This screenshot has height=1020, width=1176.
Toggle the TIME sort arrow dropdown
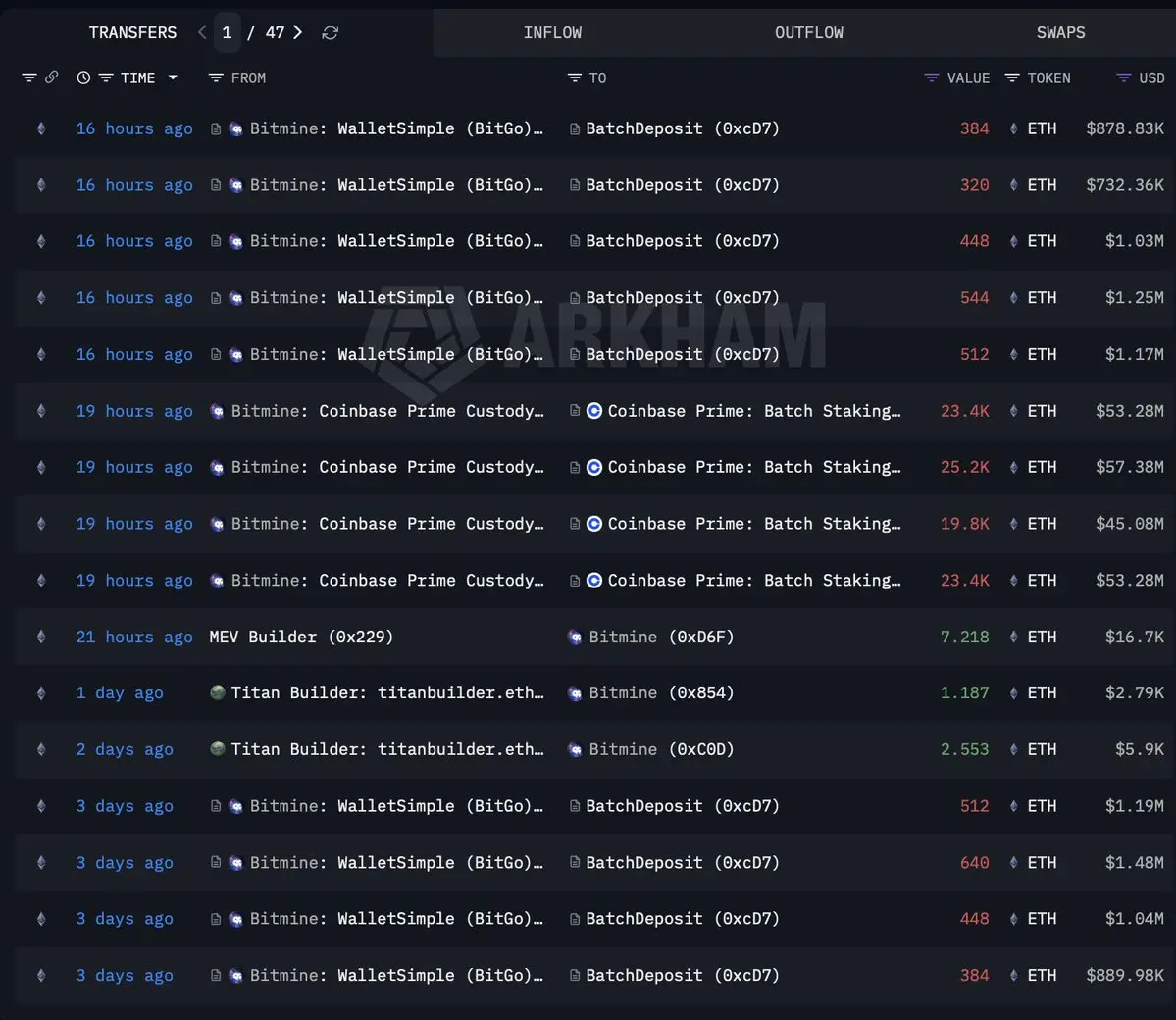[173, 77]
